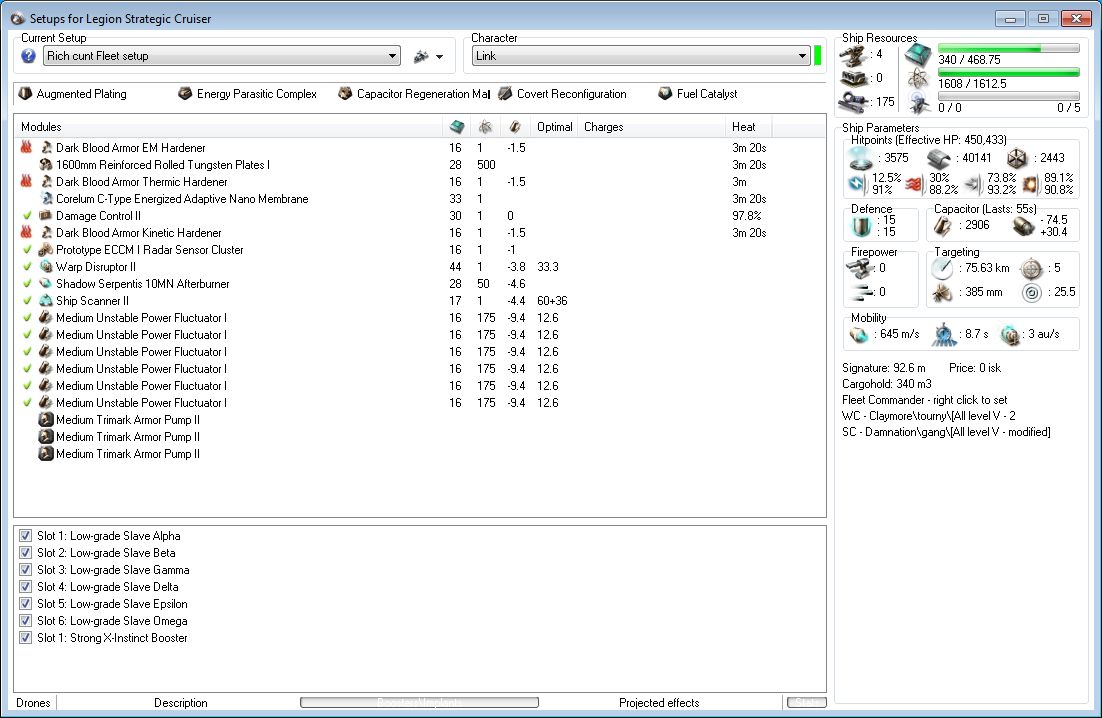1102x718 pixels.
Task: Click the Covert Reconfiguration subsystem icon
Action: point(505,94)
